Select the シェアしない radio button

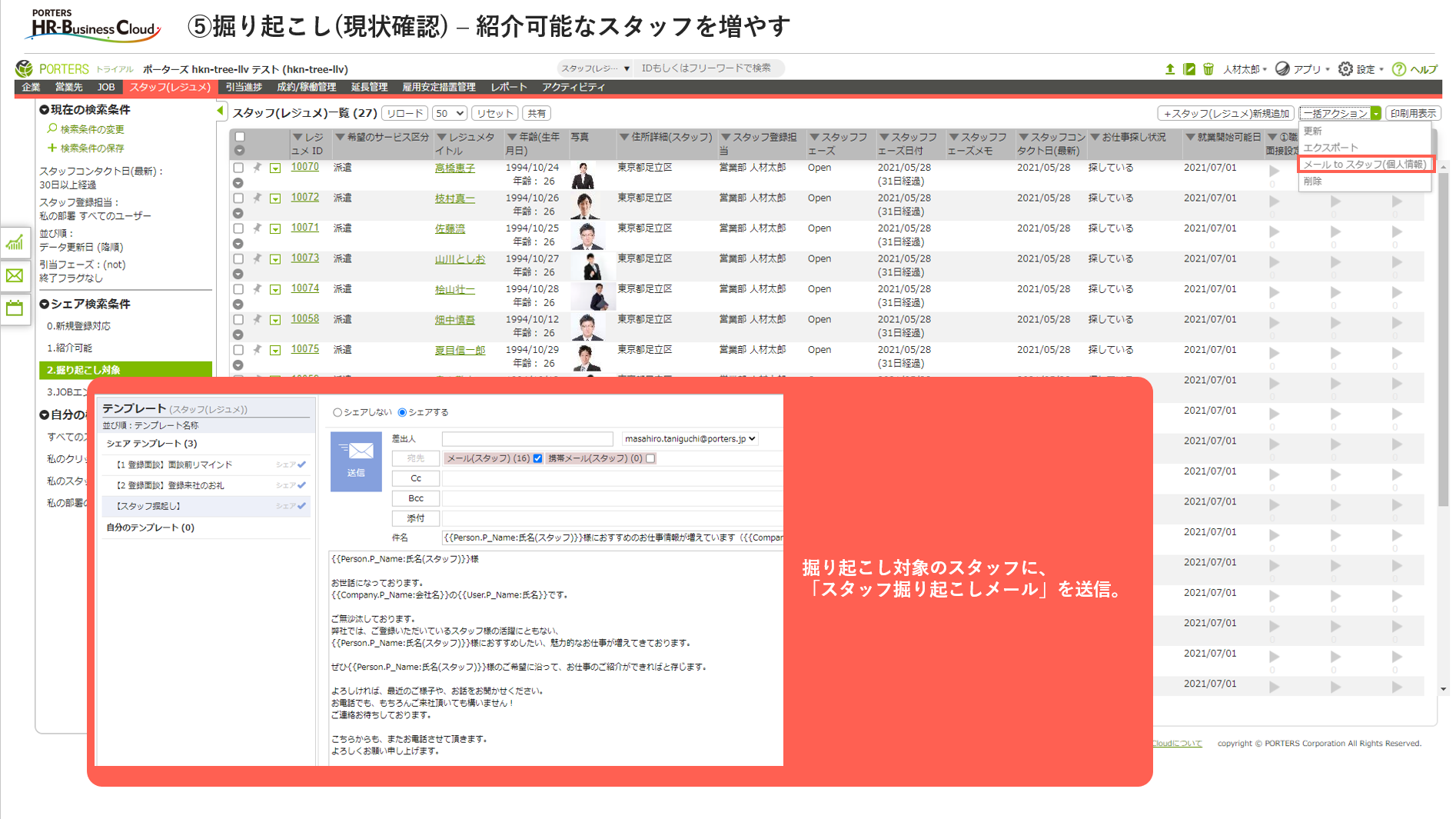337,413
